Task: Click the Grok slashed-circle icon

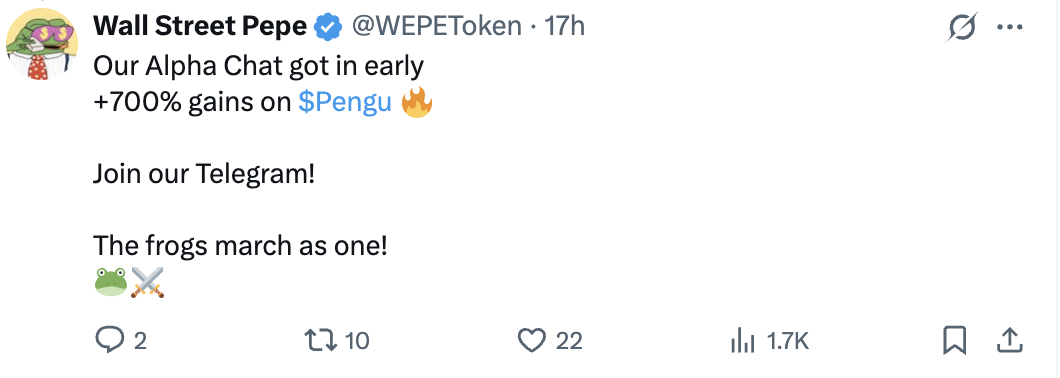Action: point(963,28)
